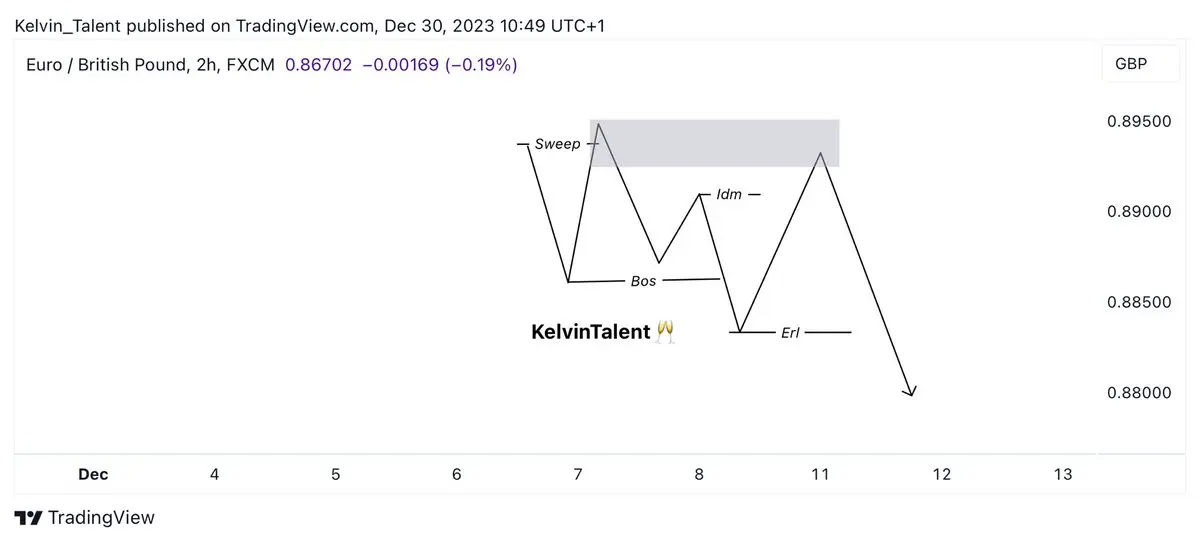Viewport: 1200px width, 544px height.
Task: Click the downward arrowhead of the projection
Action: pos(910,392)
